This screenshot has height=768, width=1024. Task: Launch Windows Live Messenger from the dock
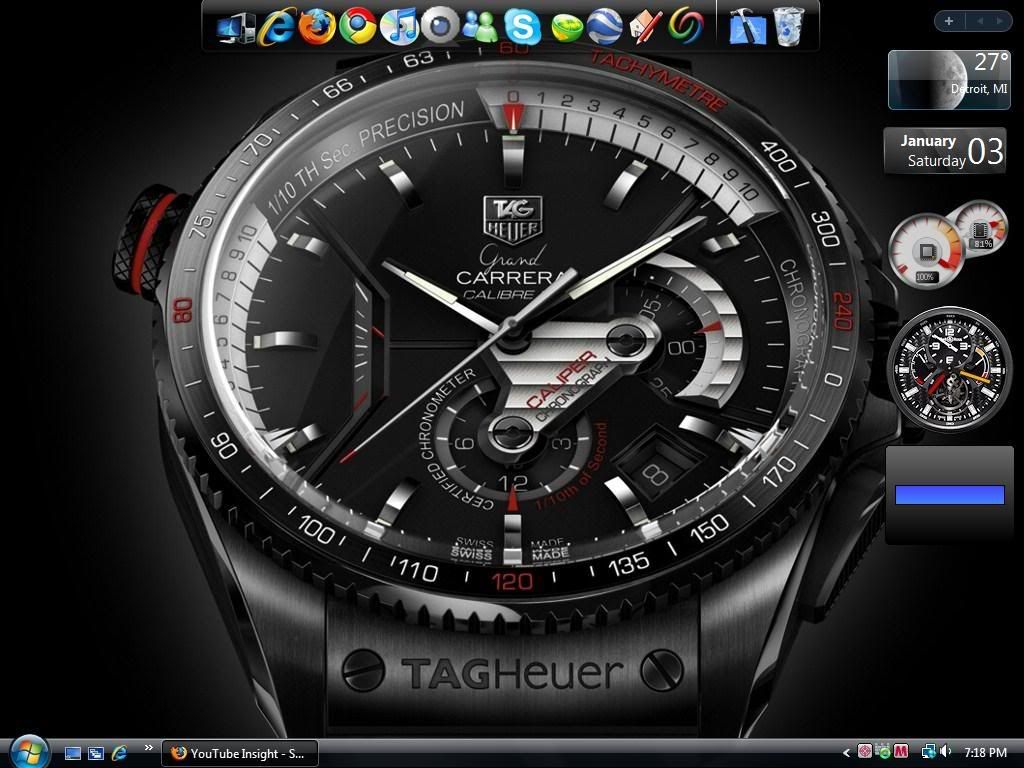pos(481,27)
